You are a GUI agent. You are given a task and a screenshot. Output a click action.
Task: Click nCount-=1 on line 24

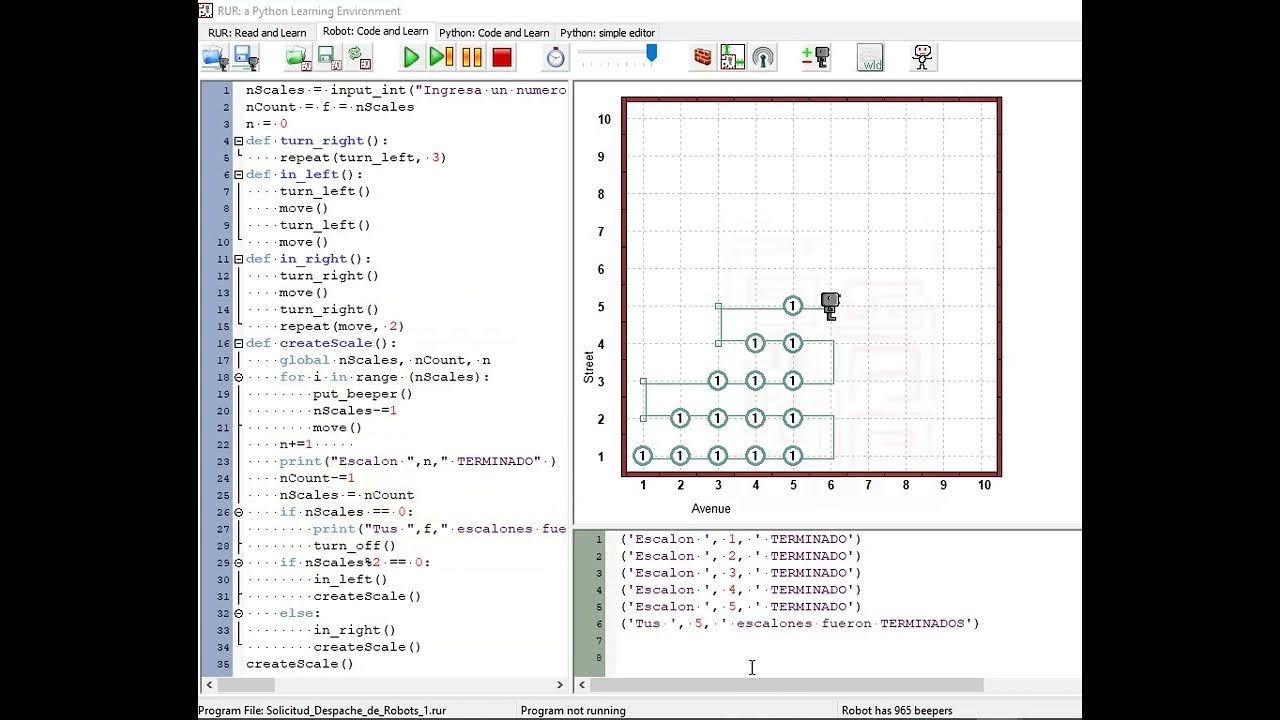317,478
